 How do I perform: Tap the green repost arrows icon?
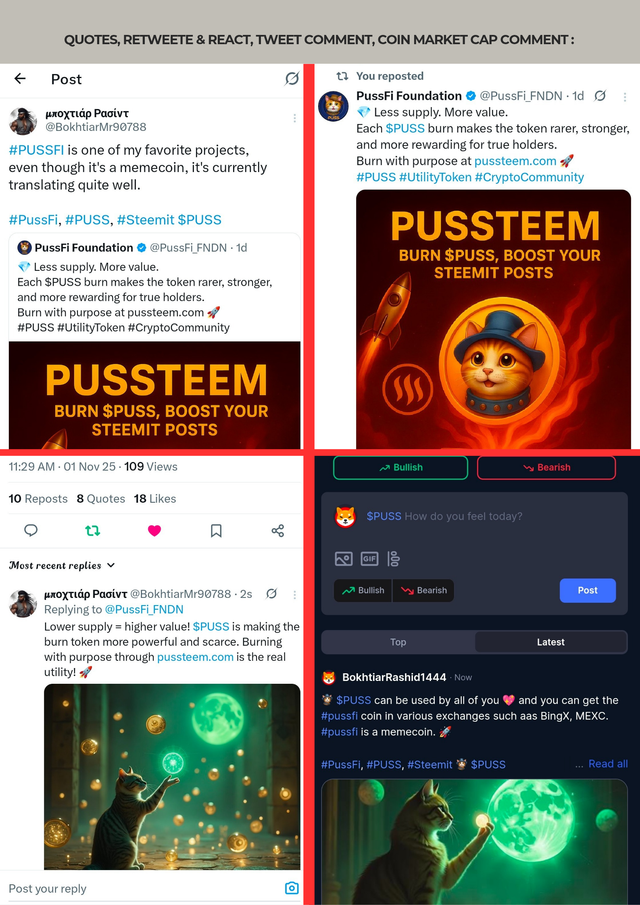coord(92,530)
